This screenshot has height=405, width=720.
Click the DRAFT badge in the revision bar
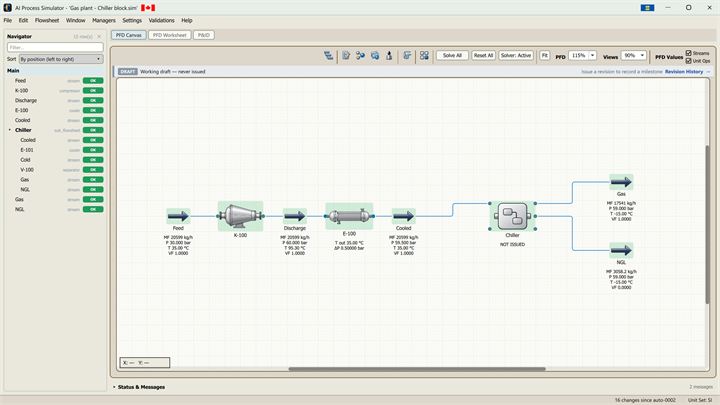(x=128, y=72)
